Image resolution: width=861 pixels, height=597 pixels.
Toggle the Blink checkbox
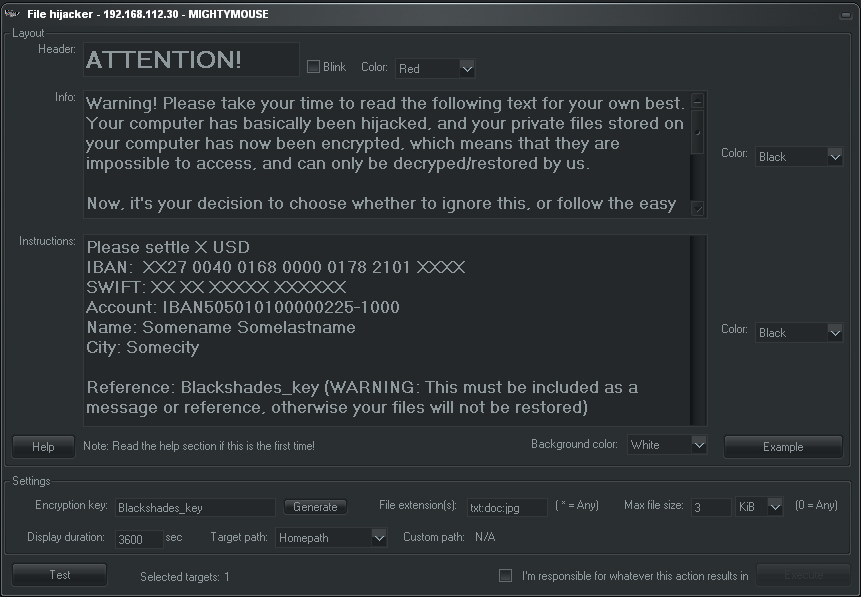[x=313, y=67]
